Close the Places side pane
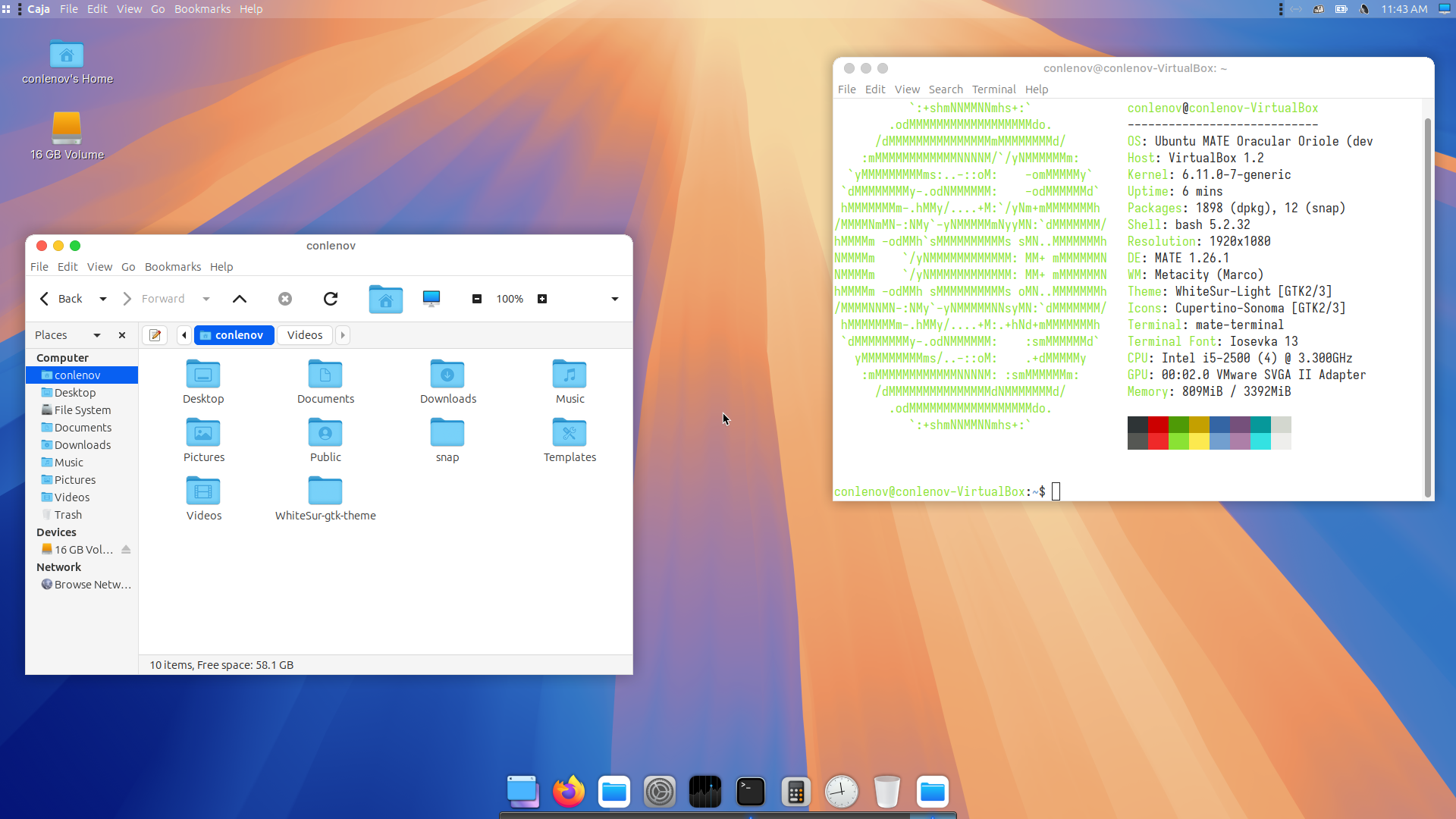Screen dimensions: 1456x819 122,335
